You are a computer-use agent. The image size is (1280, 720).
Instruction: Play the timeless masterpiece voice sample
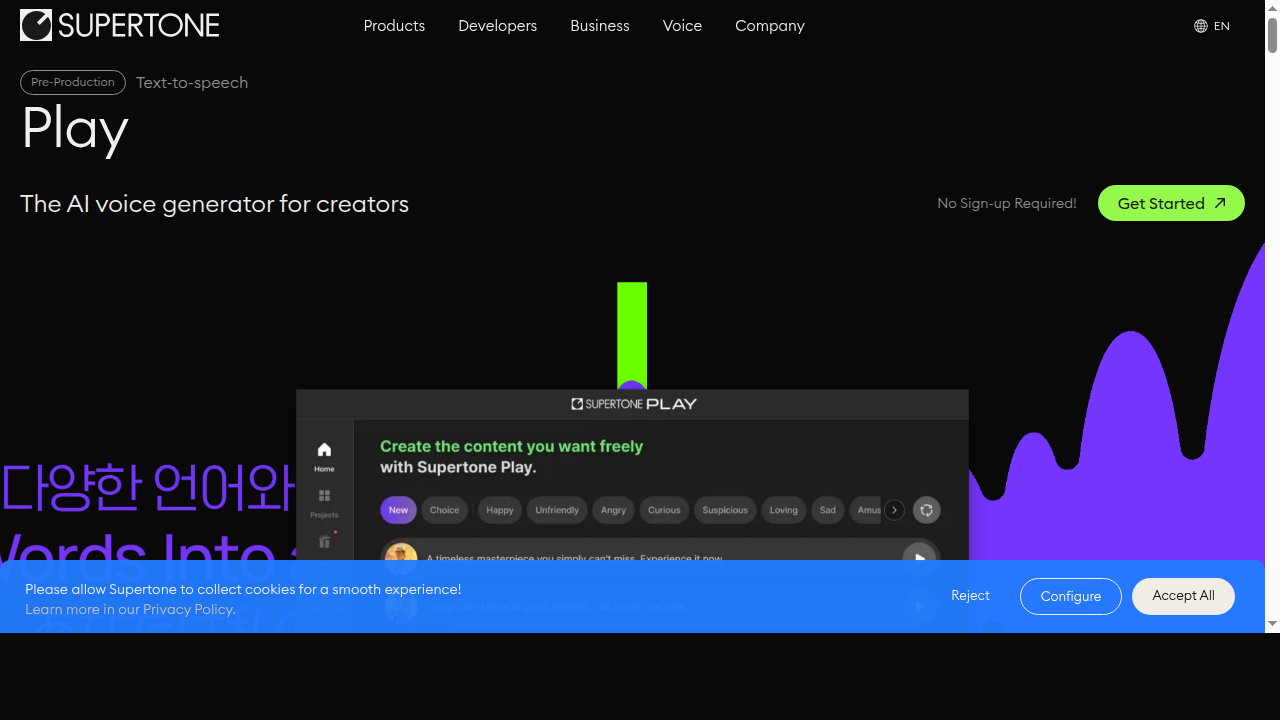[x=918, y=557]
